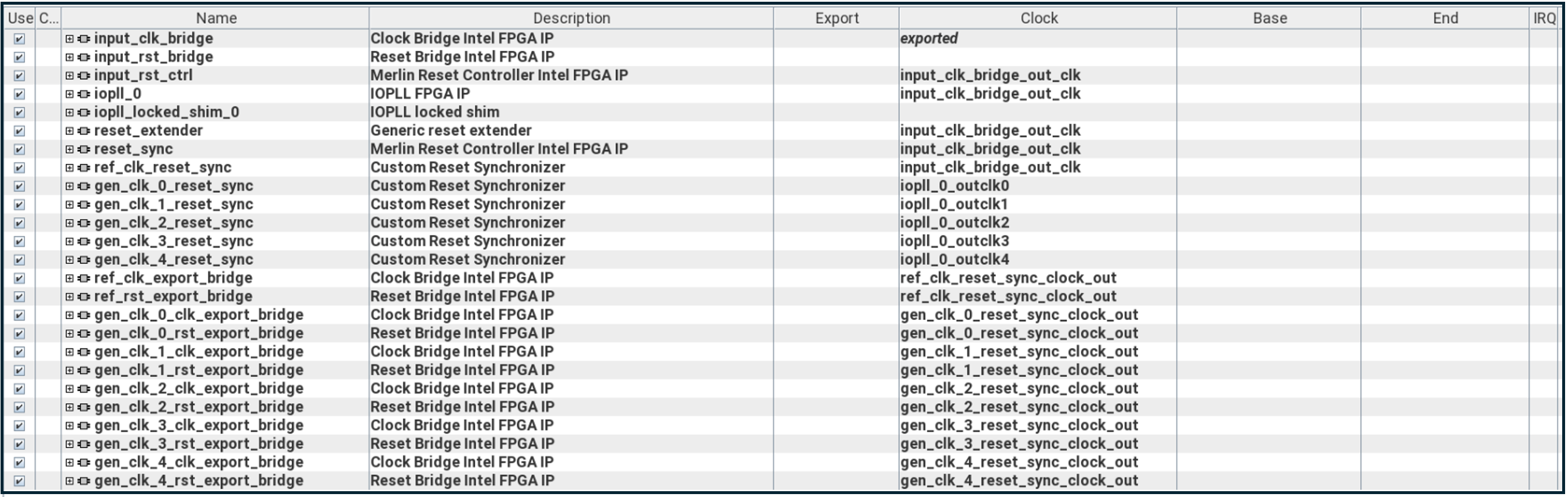1568x497 pixels.
Task: Click the component icon next to gen_clk_4_rst_export_bridge
Action: coord(84,481)
